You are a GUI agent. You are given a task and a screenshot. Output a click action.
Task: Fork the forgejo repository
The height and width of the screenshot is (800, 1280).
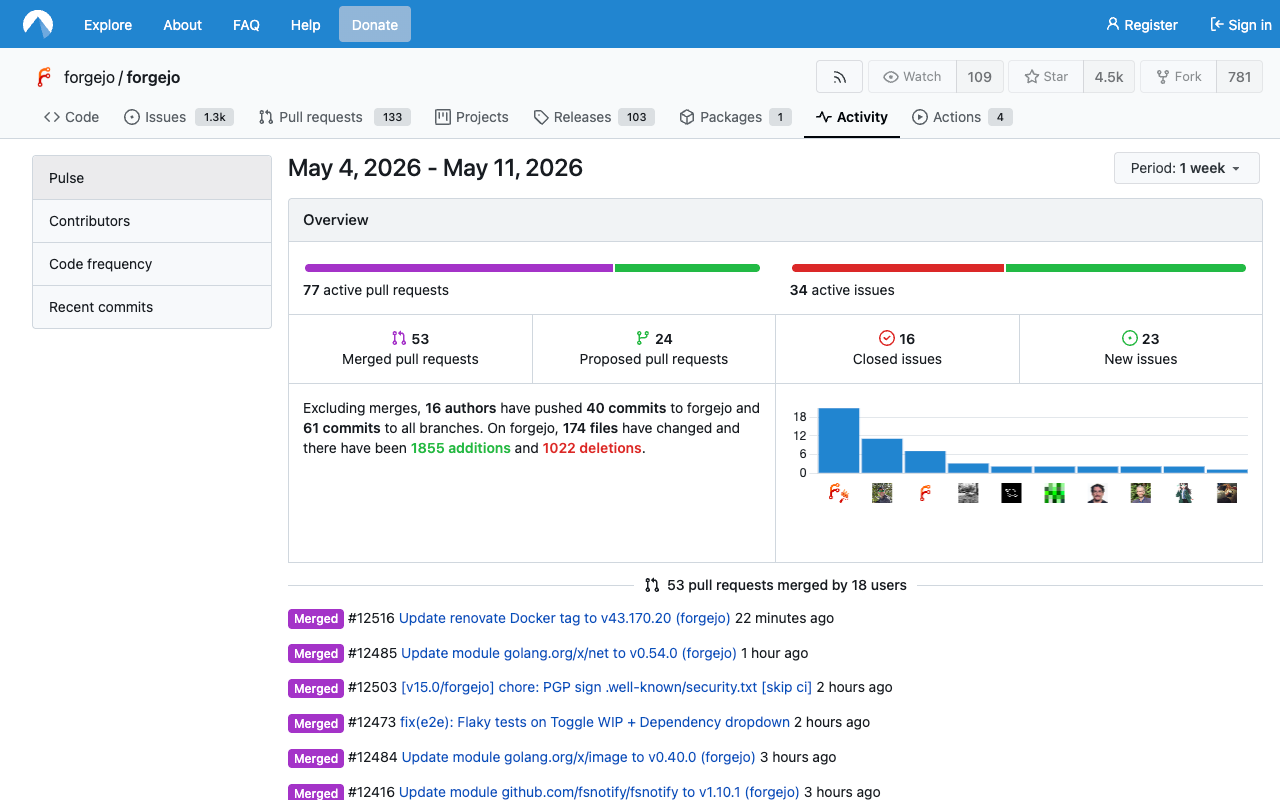(1178, 77)
